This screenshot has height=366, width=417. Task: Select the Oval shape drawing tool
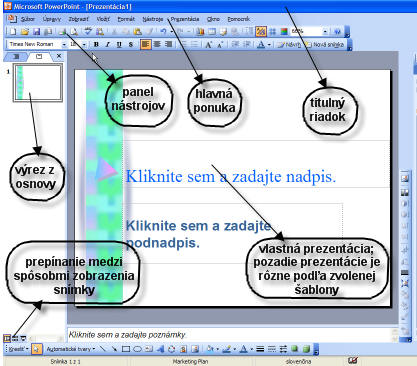point(137,349)
